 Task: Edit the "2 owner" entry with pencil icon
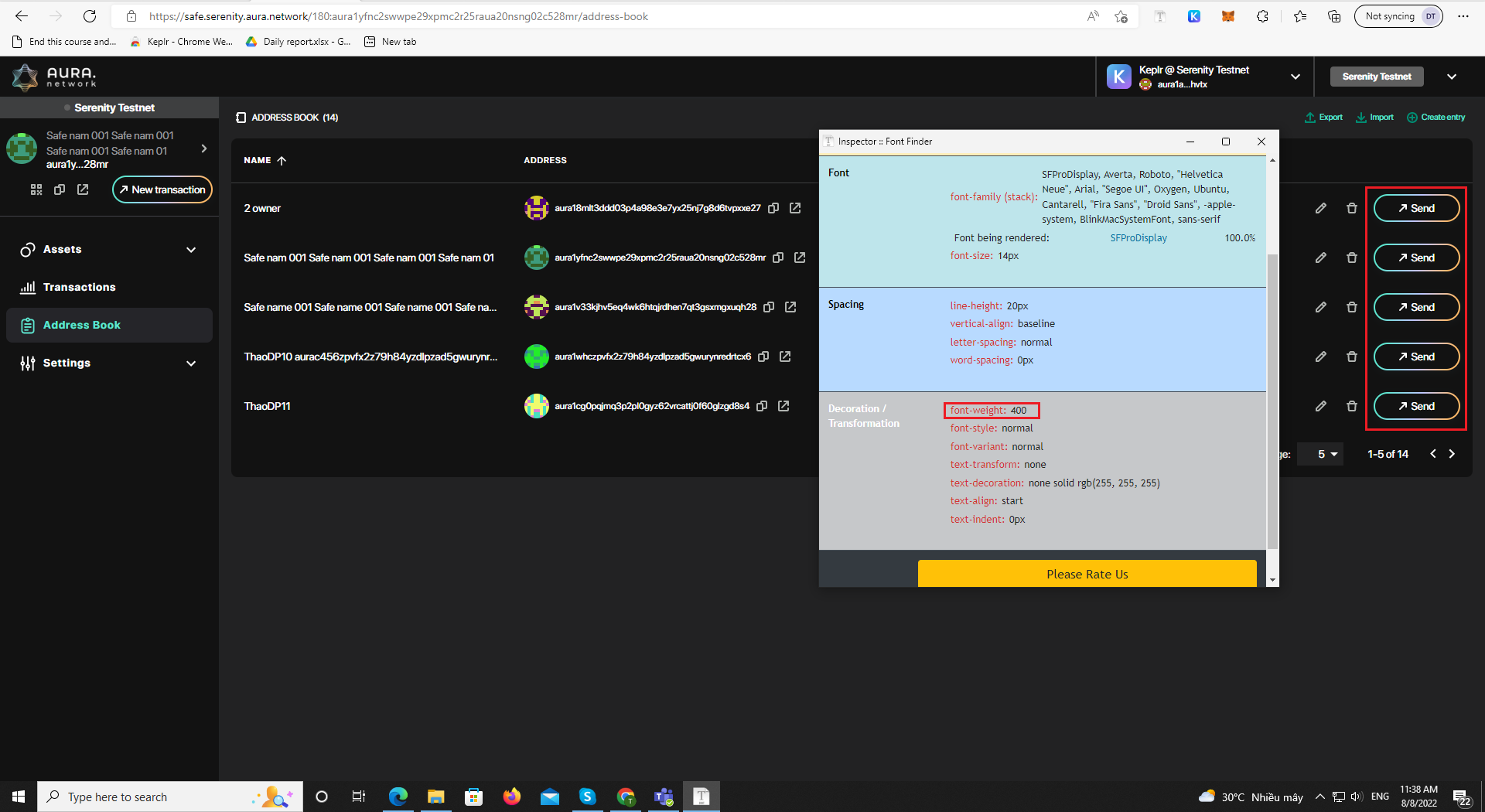coord(1321,207)
